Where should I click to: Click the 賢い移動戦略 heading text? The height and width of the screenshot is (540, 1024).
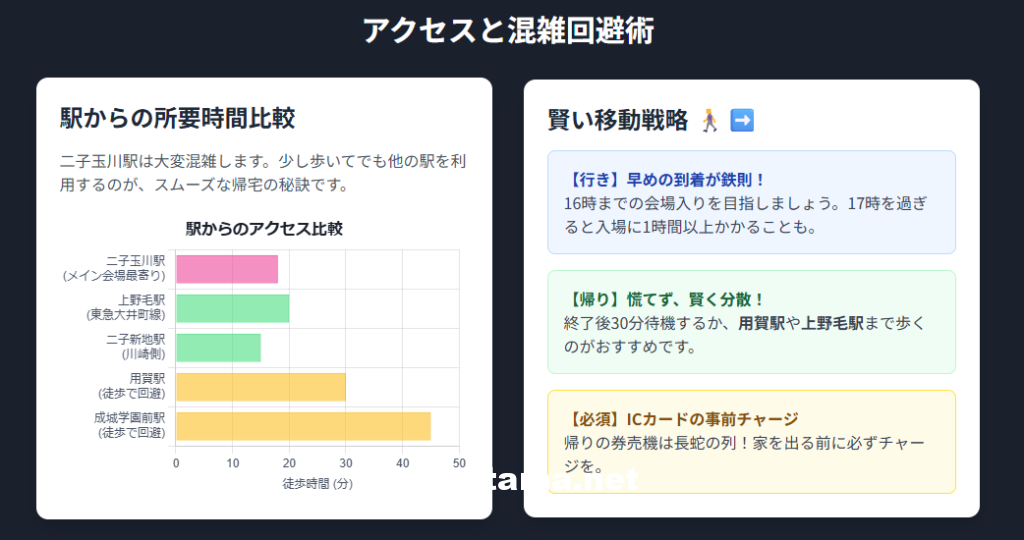pyautogui.click(x=618, y=121)
